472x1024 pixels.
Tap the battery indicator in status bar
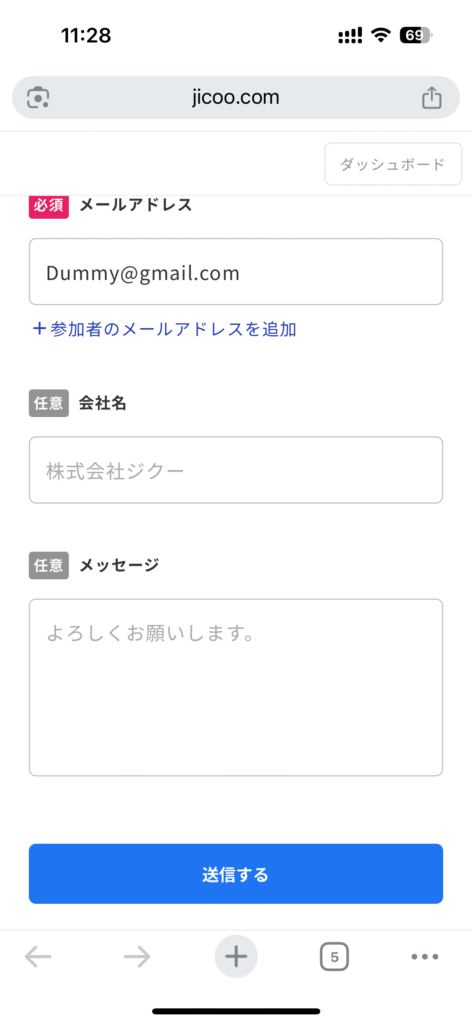[x=415, y=35]
